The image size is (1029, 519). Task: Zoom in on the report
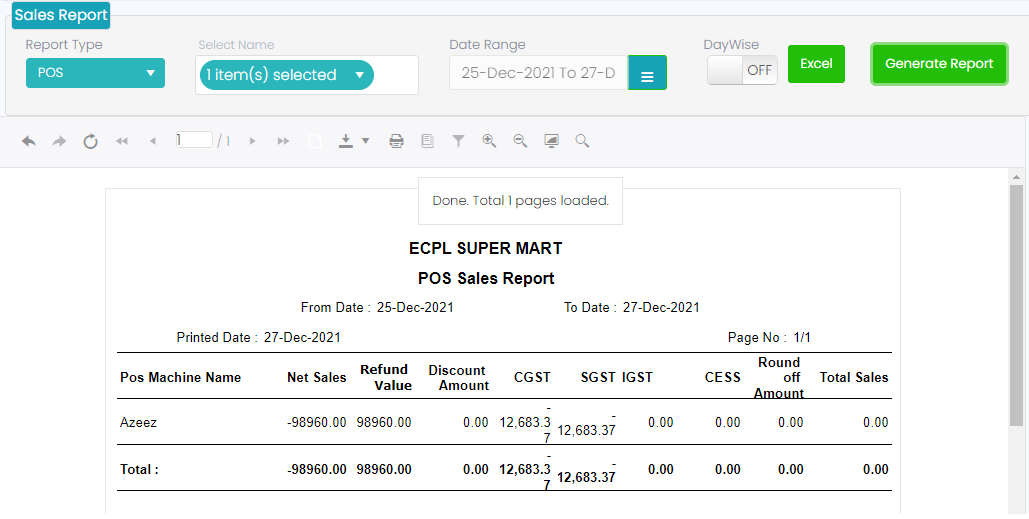(489, 142)
